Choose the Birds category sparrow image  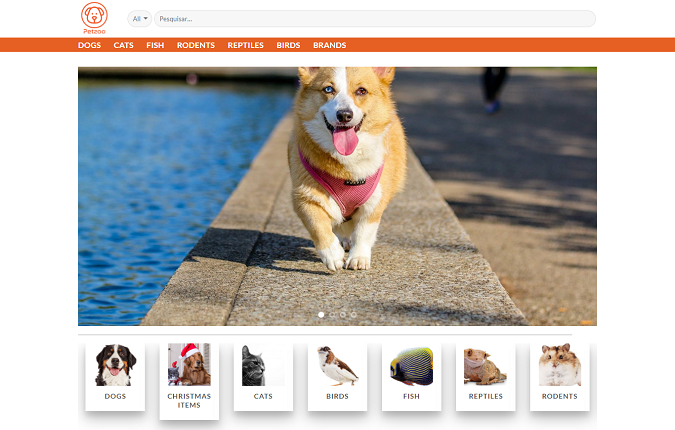pos(337,366)
